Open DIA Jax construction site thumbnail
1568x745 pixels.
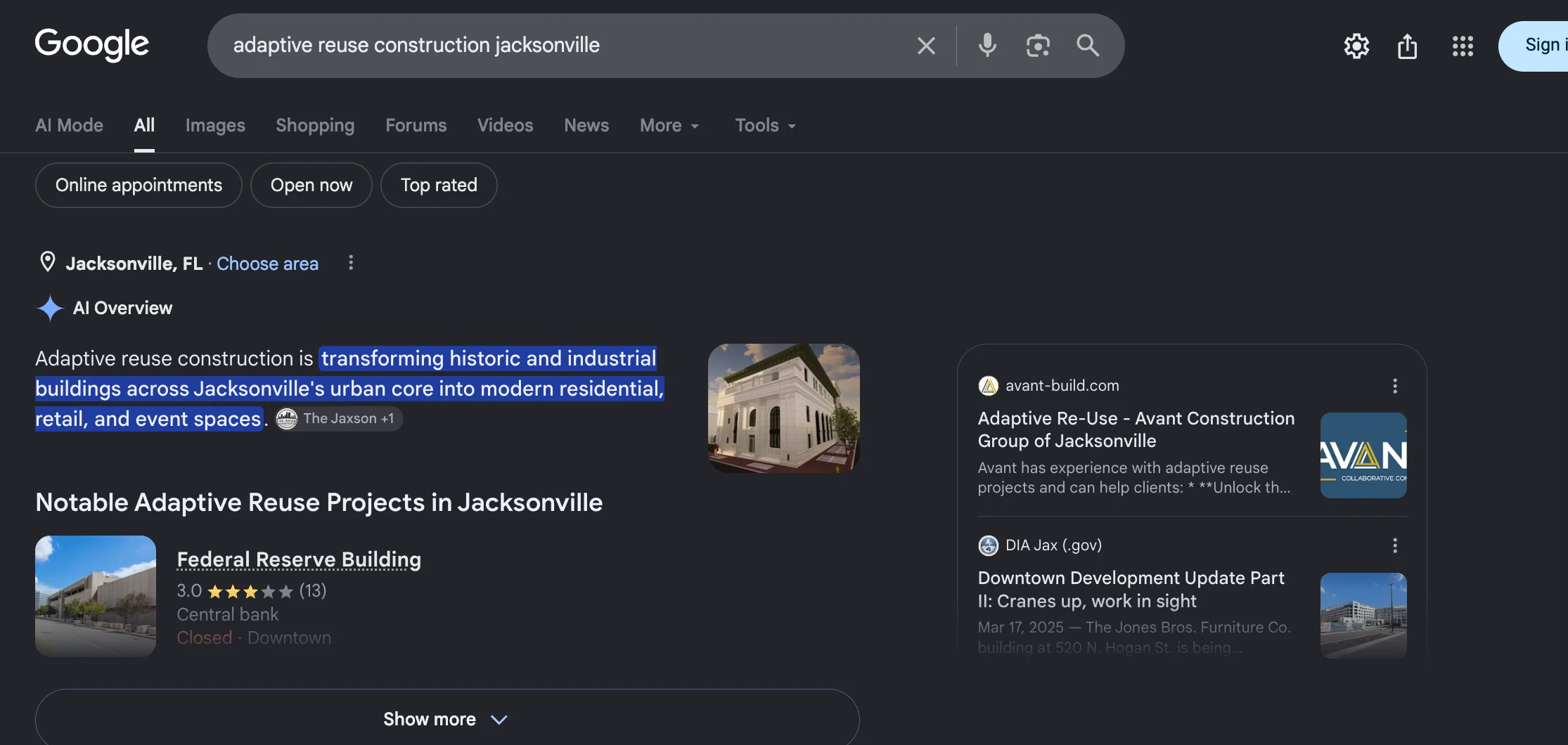point(1363,615)
